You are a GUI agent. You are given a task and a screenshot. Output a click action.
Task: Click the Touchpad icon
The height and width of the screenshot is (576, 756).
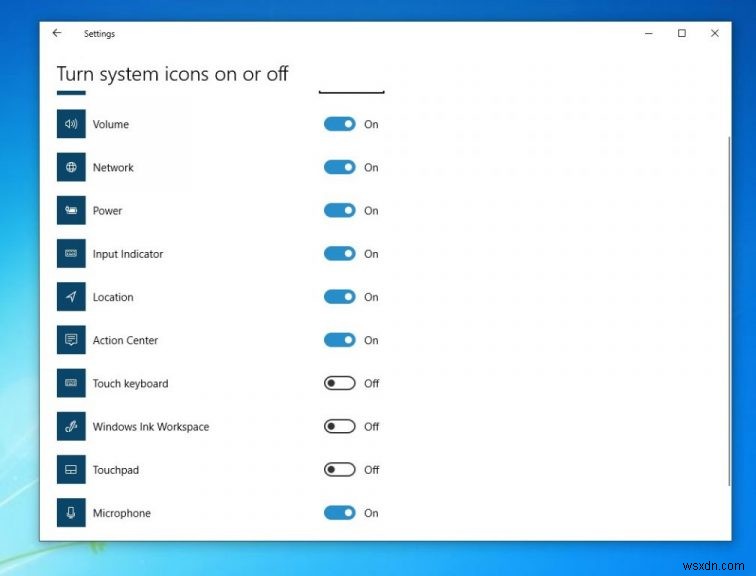[71, 469]
